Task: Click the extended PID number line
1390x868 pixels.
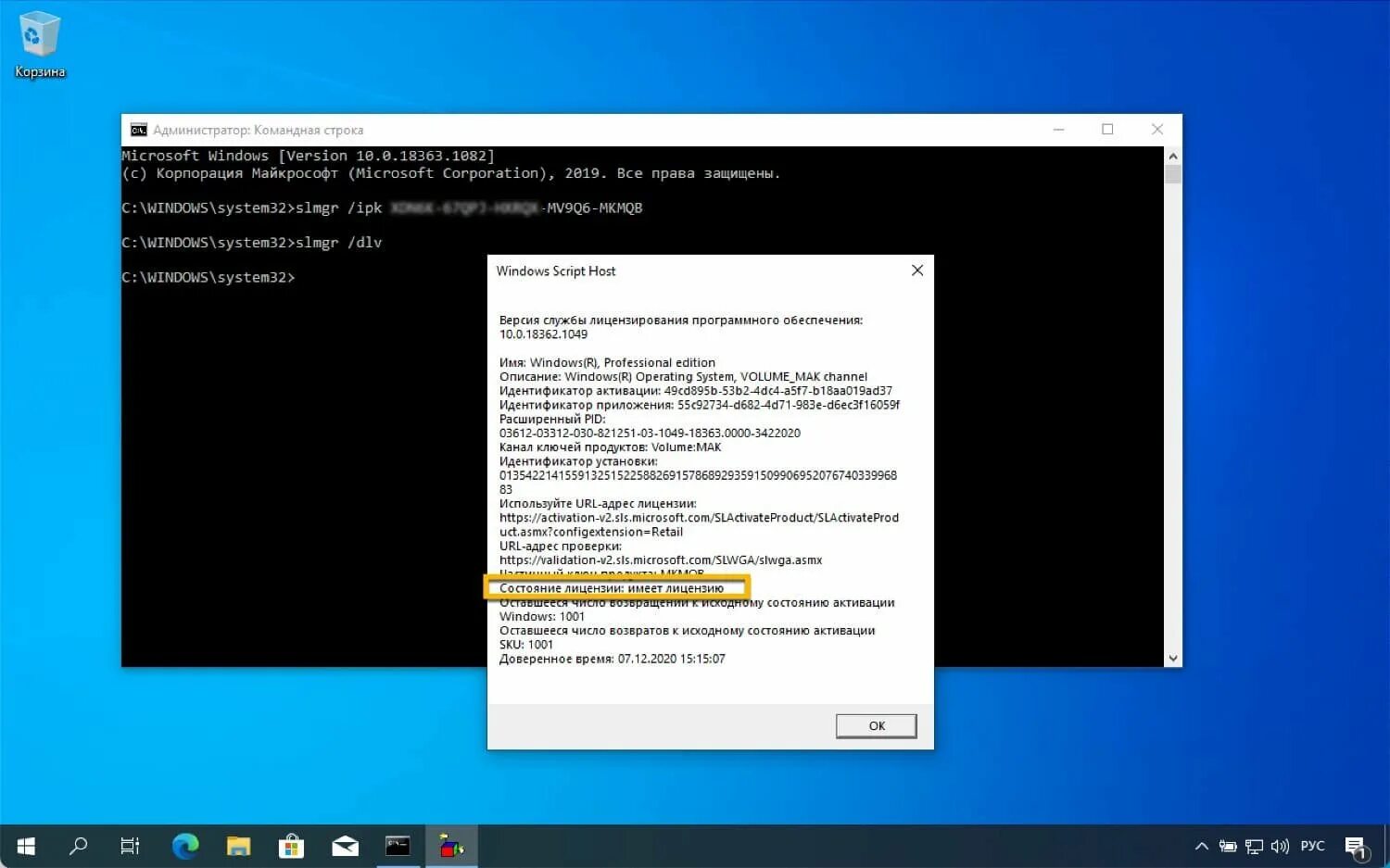Action: [650, 433]
